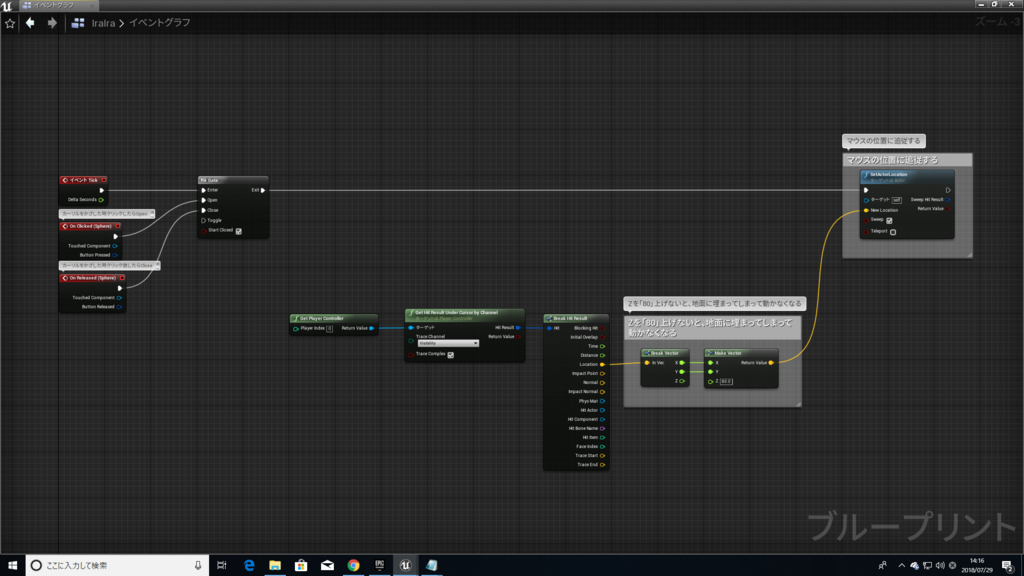The height and width of the screenshot is (576, 1024).
Task: Open Epic Games Launcher from taskbar
Action: point(379,566)
